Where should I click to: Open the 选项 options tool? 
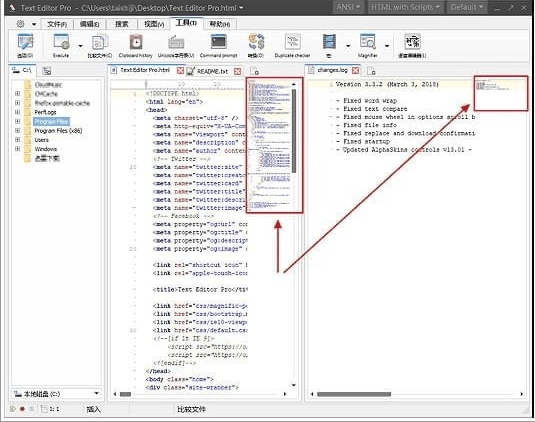26,45
